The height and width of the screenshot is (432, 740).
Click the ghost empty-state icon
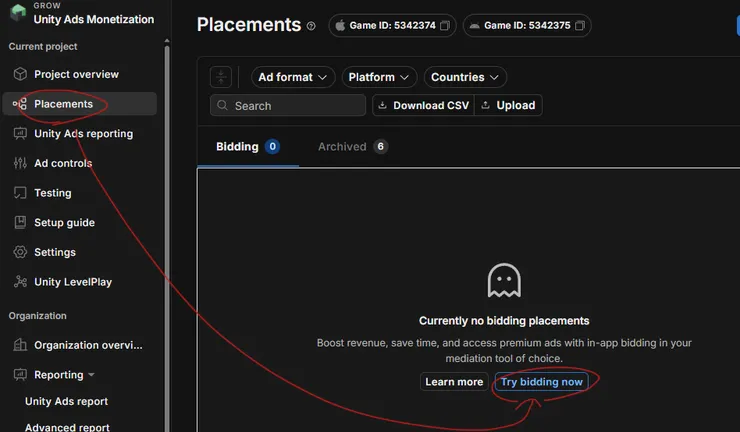[x=504, y=280]
